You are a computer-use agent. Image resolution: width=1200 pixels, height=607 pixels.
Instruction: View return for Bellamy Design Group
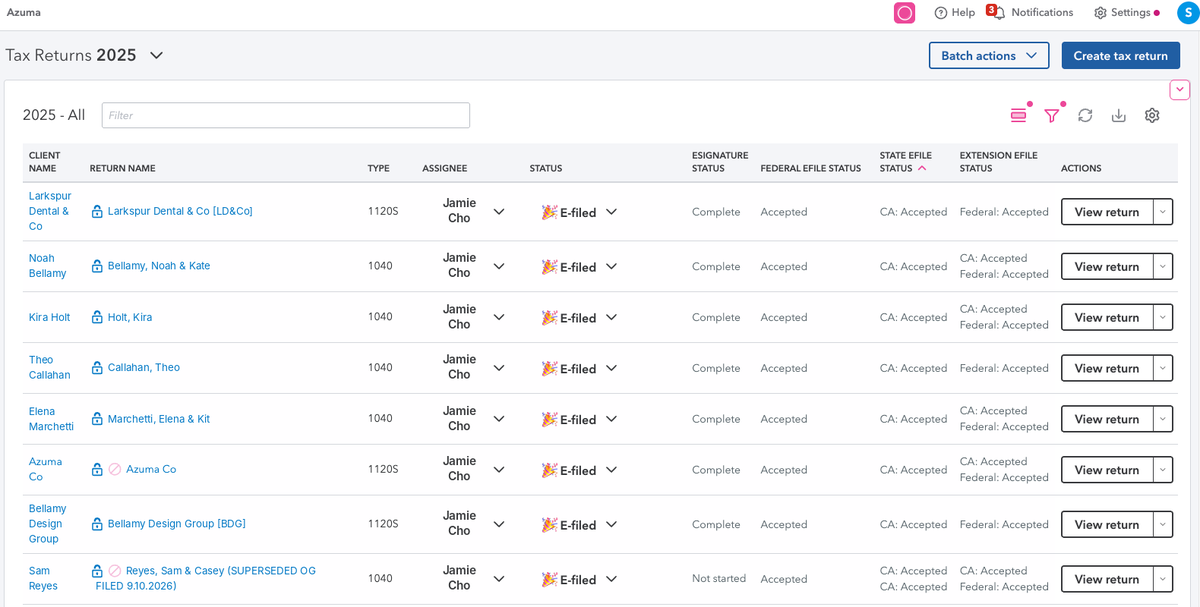(x=1106, y=525)
